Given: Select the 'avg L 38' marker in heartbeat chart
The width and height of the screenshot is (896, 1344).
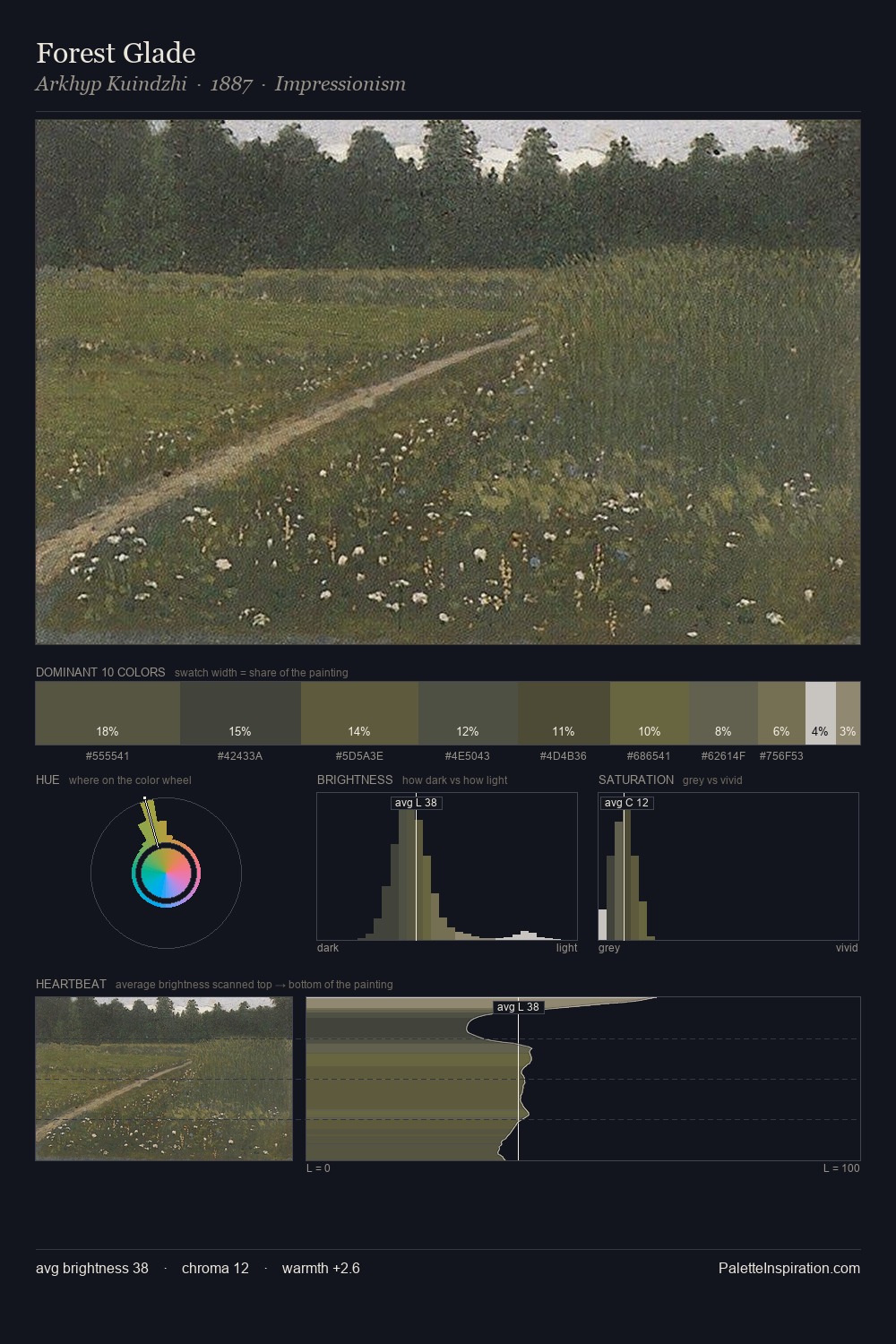Looking at the screenshot, I should (x=519, y=1007).
